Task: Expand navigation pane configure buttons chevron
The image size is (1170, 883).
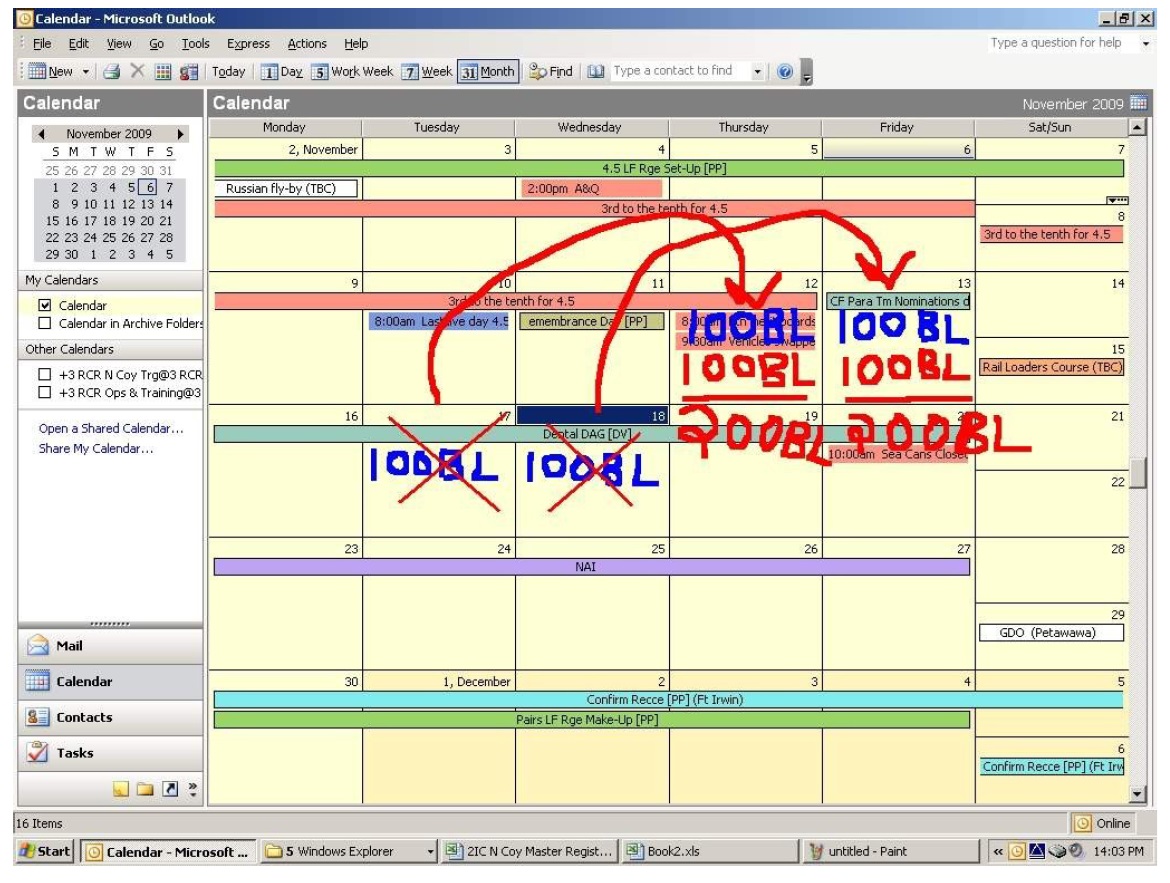Action: coord(193,789)
